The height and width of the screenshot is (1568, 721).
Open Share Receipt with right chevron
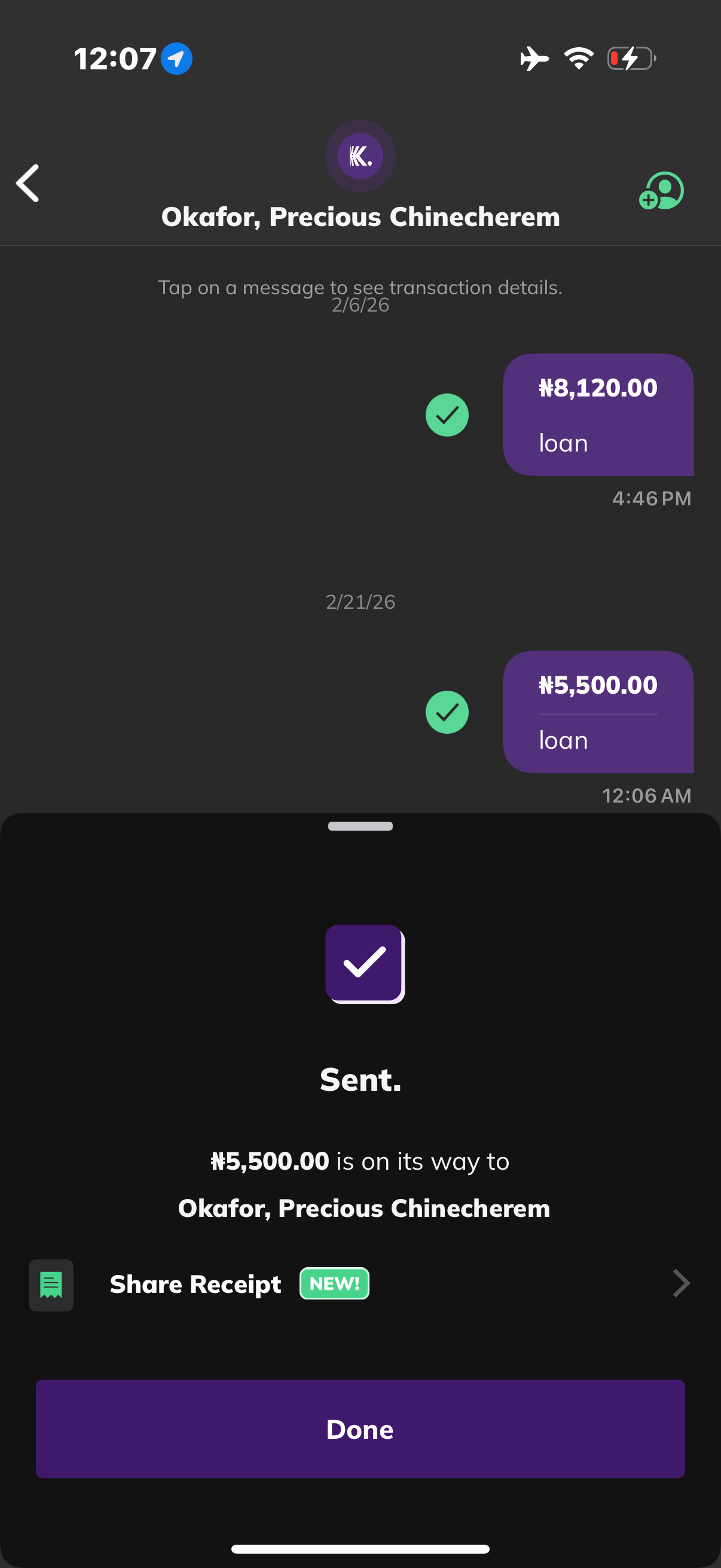[x=681, y=1284]
